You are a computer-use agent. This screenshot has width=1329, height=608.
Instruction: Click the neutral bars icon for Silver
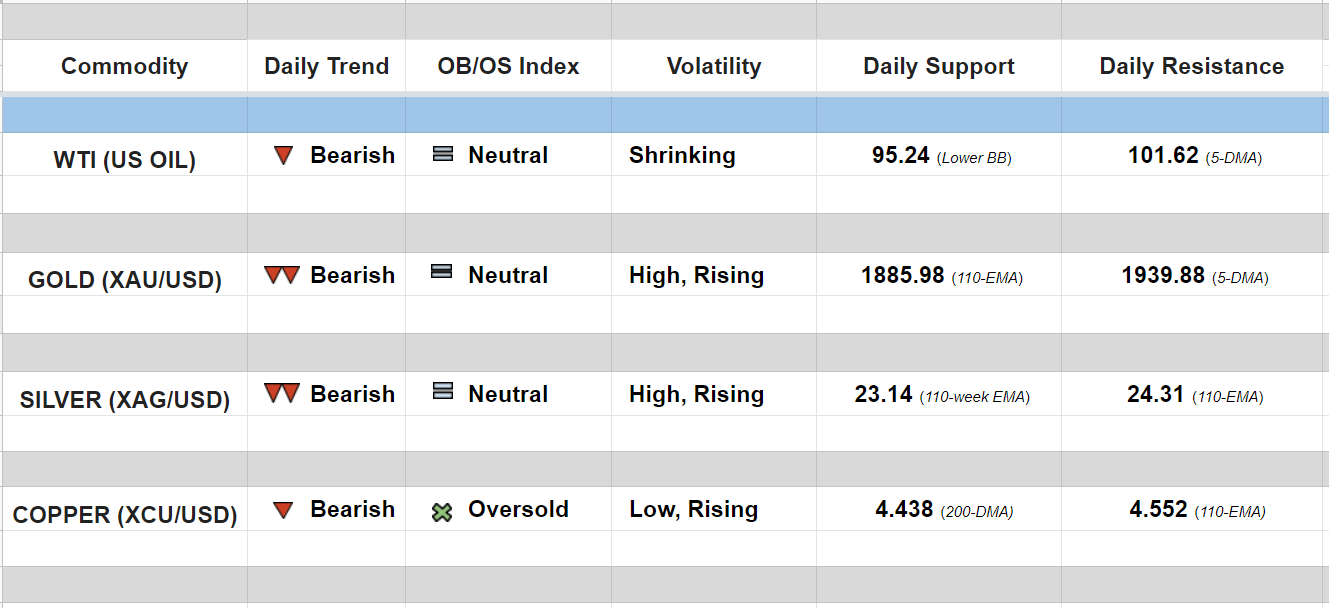coord(443,392)
